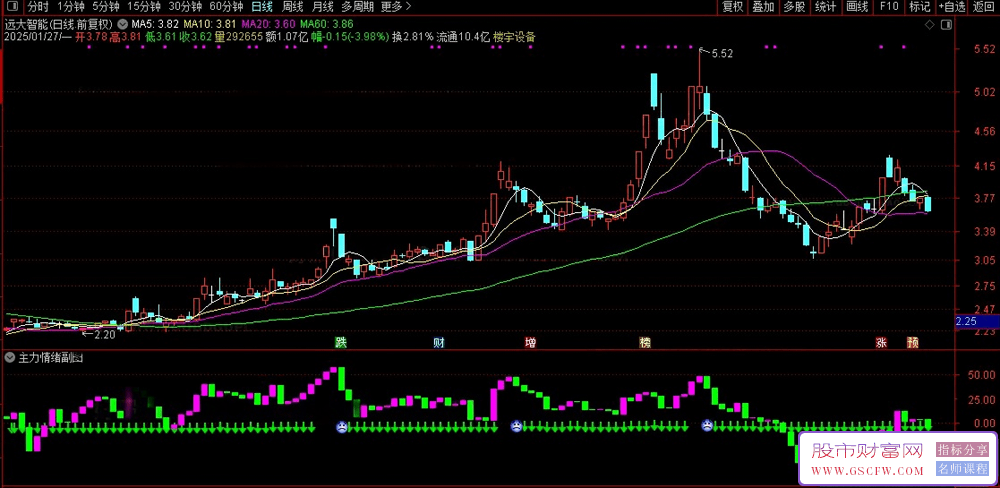
Task: Click the stock name 远大智能(日线 前复权)
Action: (x=58, y=25)
